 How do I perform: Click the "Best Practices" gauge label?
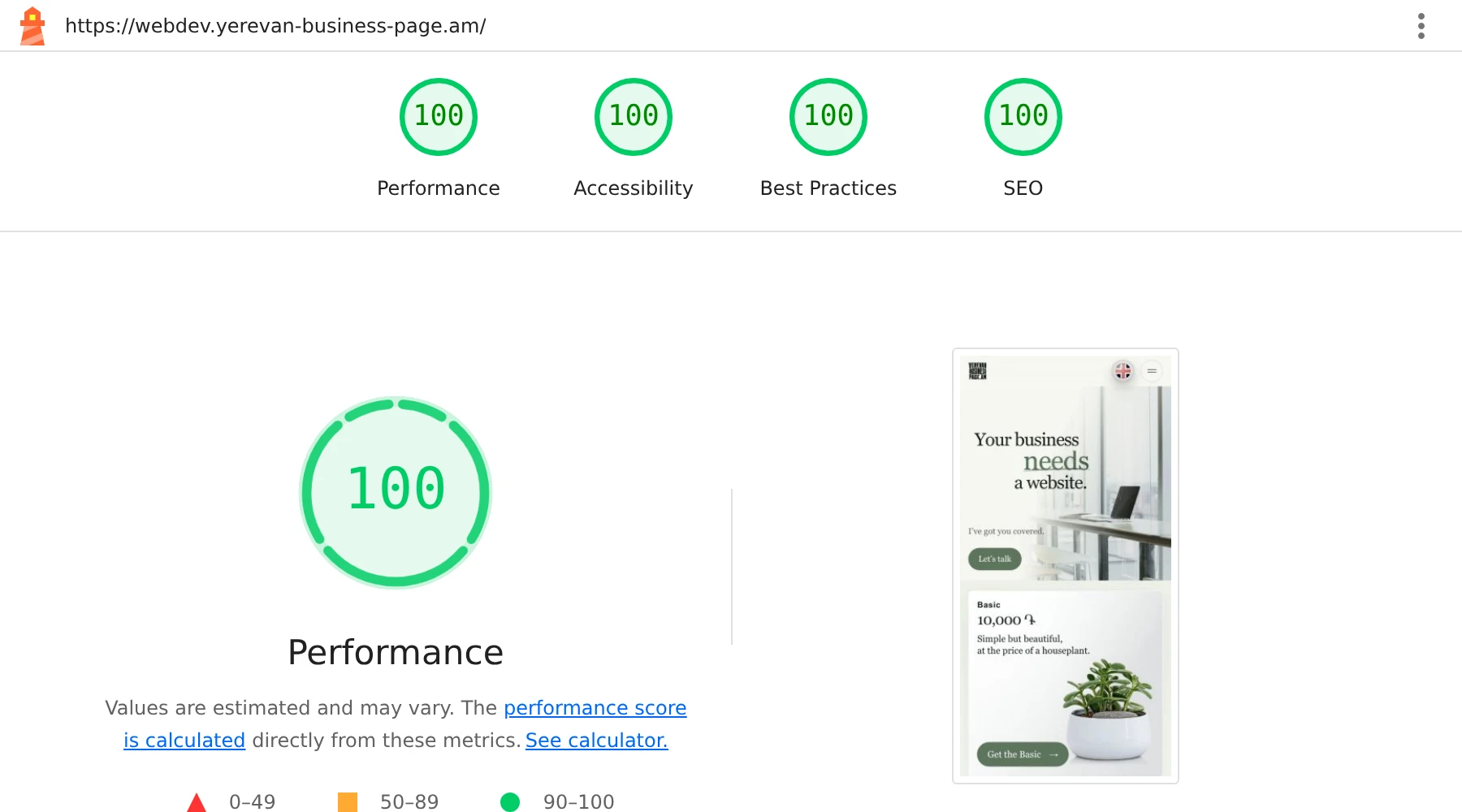click(828, 188)
